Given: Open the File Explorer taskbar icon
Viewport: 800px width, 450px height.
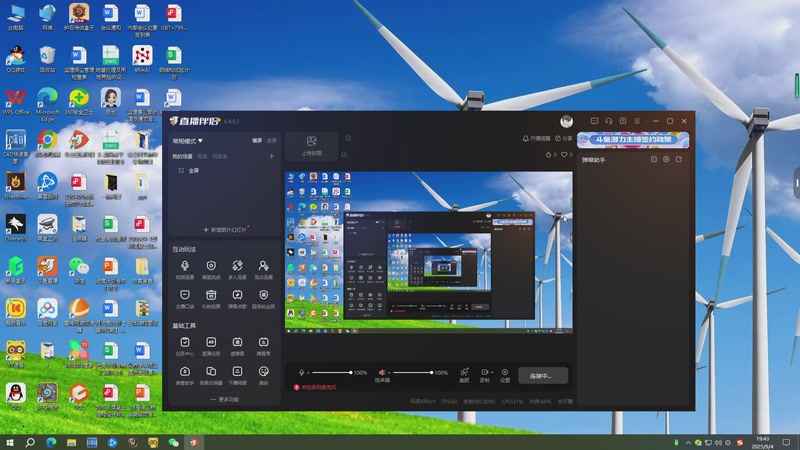Looking at the screenshot, I should (71, 442).
